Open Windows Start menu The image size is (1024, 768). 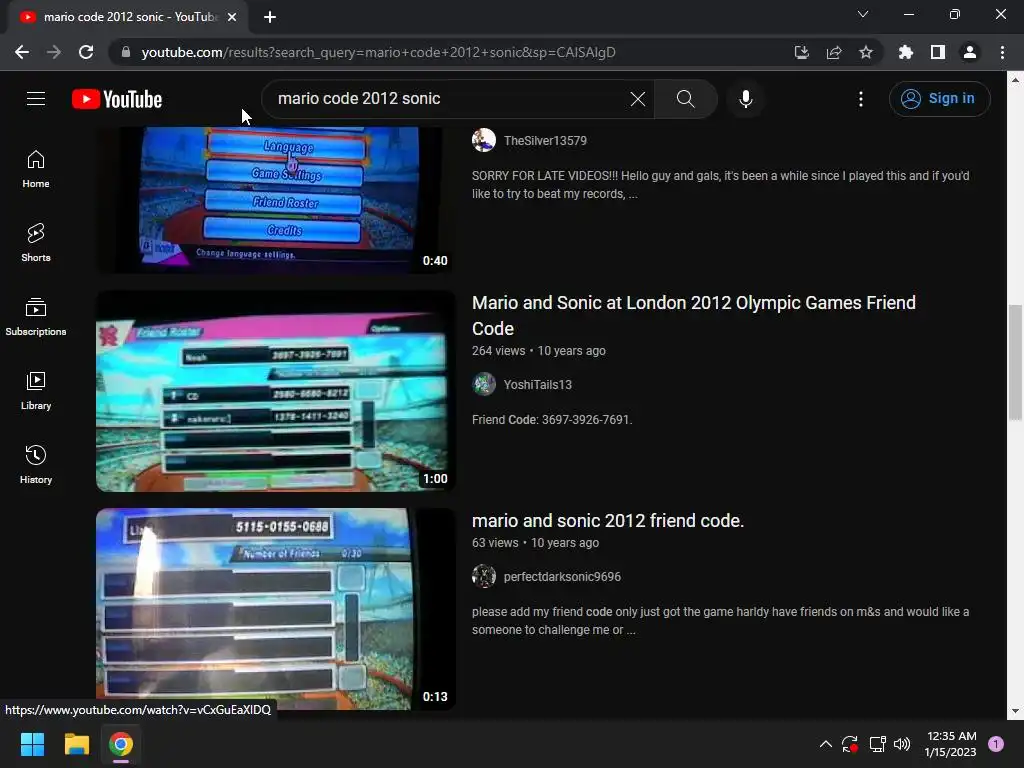(x=33, y=744)
